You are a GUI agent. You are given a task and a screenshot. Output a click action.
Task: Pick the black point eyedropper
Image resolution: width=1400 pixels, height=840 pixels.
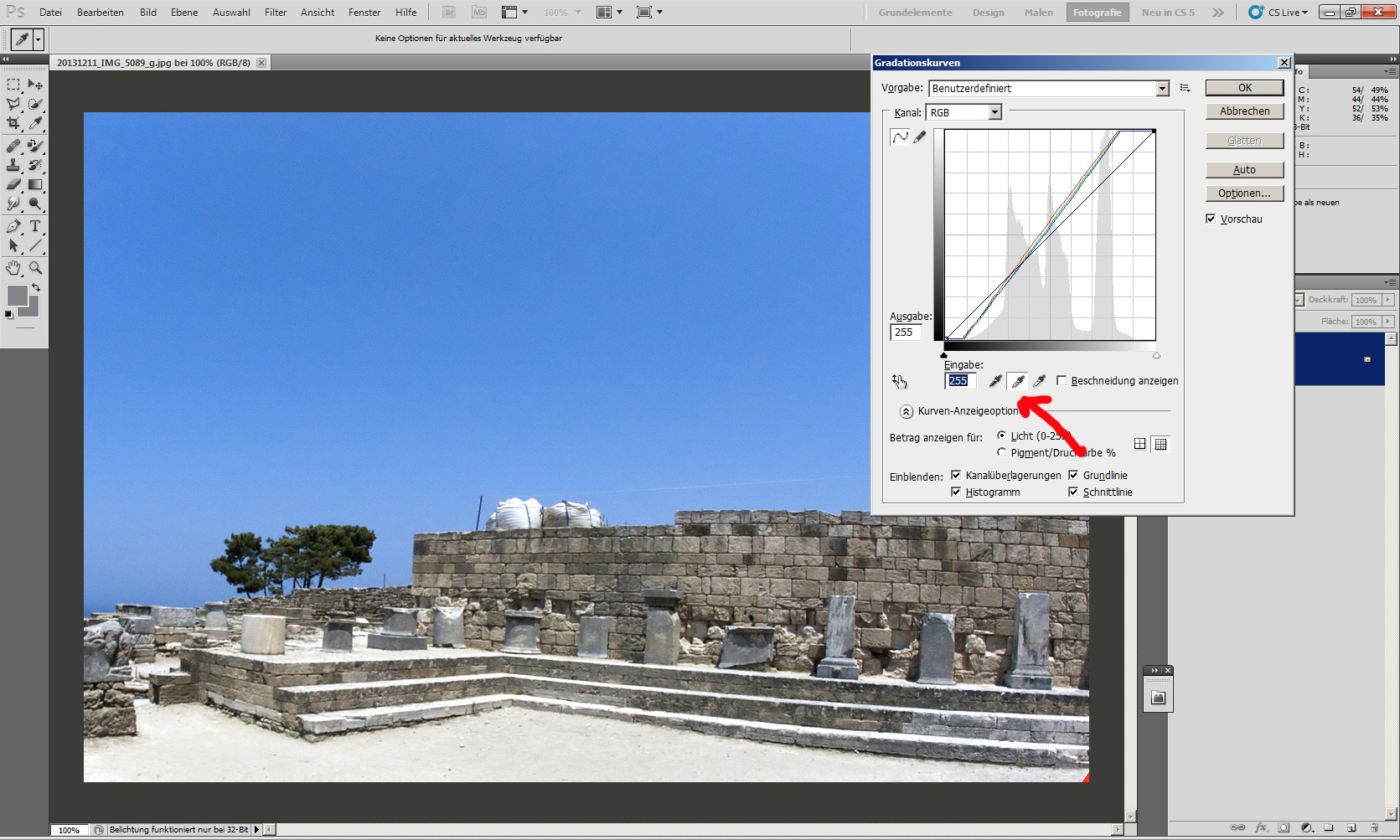[995, 381]
